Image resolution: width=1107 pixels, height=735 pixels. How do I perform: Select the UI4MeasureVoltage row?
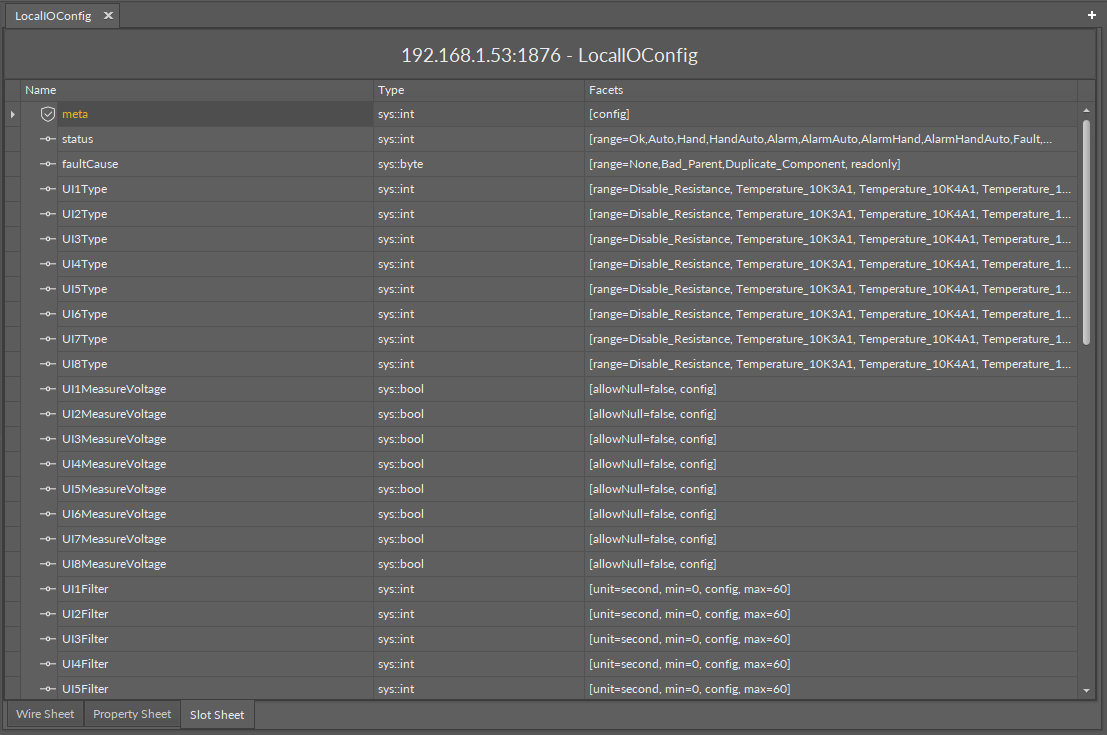114,464
